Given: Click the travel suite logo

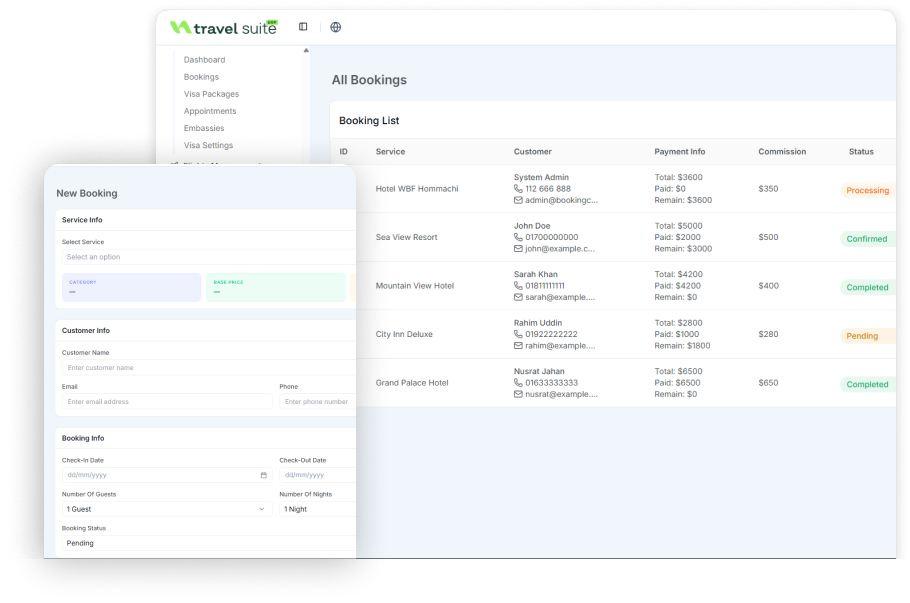Looking at the screenshot, I should pos(224,27).
